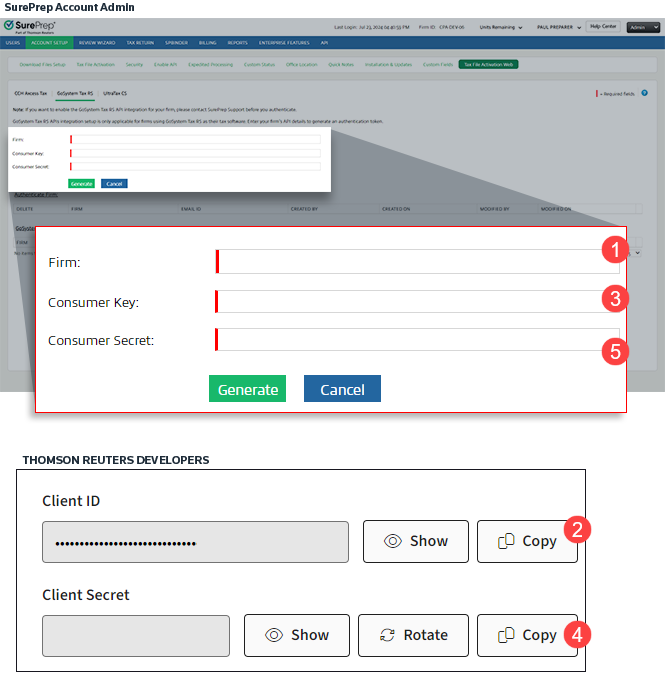Rotate the Client Secret
This screenshot has width=665, height=680.
413,635
